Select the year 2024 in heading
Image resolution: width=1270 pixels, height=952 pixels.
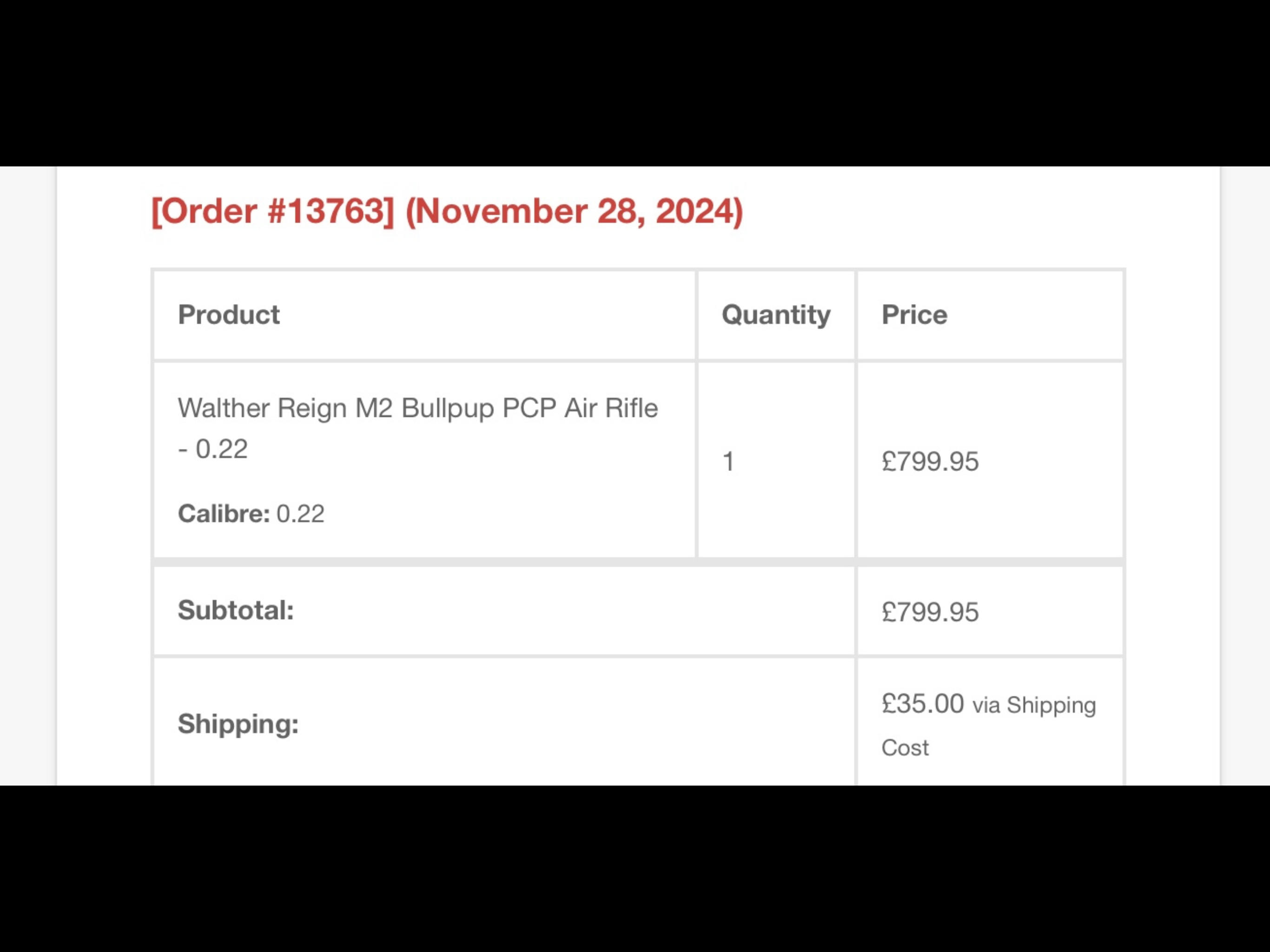694,212
